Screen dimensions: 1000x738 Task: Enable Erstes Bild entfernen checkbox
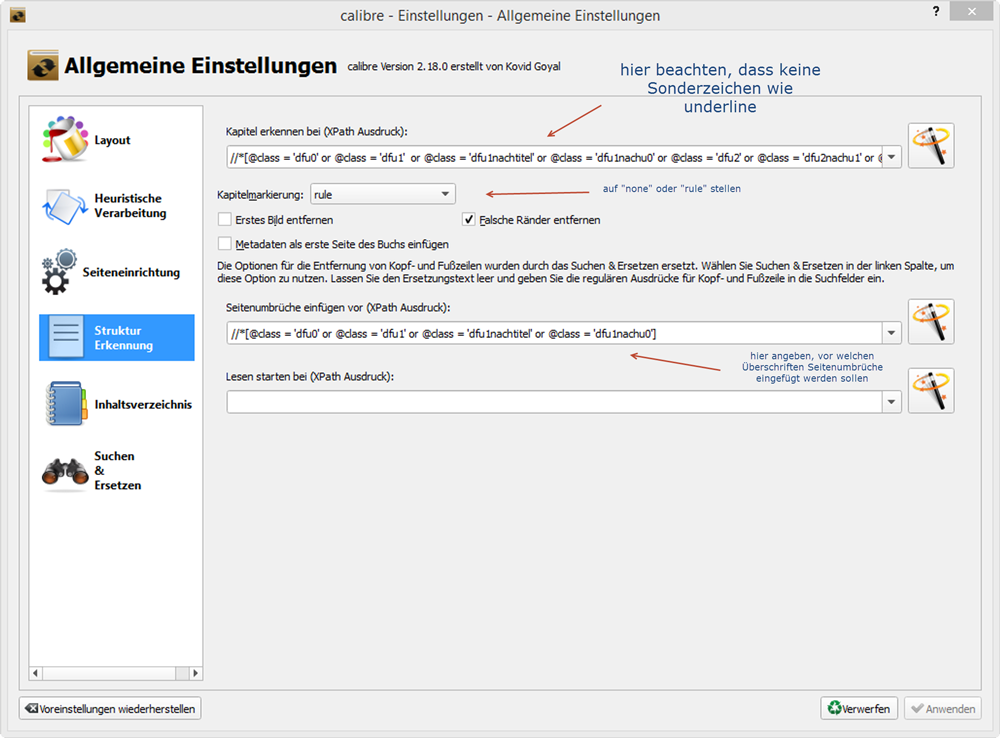(x=225, y=220)
